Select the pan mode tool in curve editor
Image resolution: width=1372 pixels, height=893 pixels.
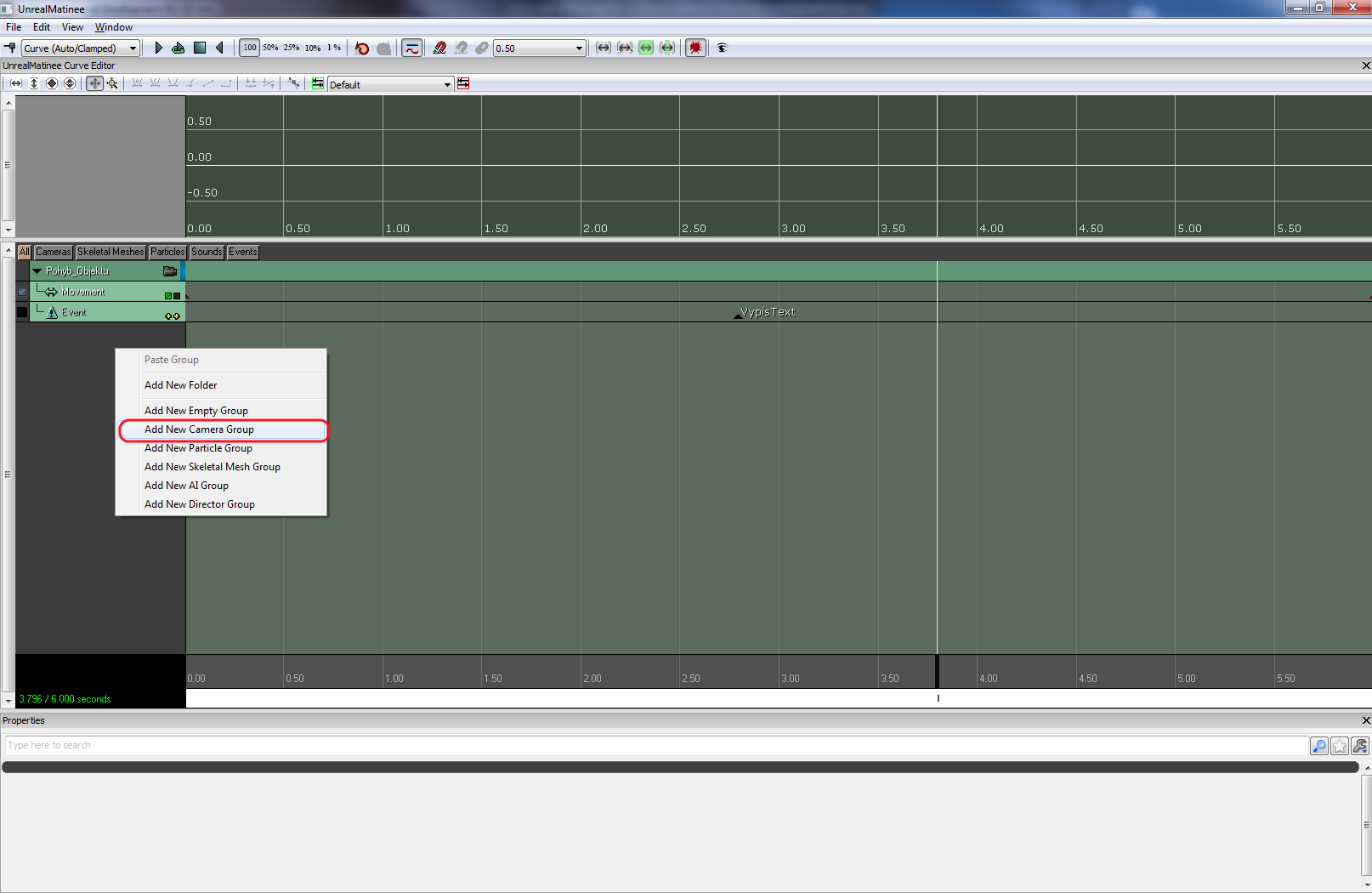tap(94, 83)
